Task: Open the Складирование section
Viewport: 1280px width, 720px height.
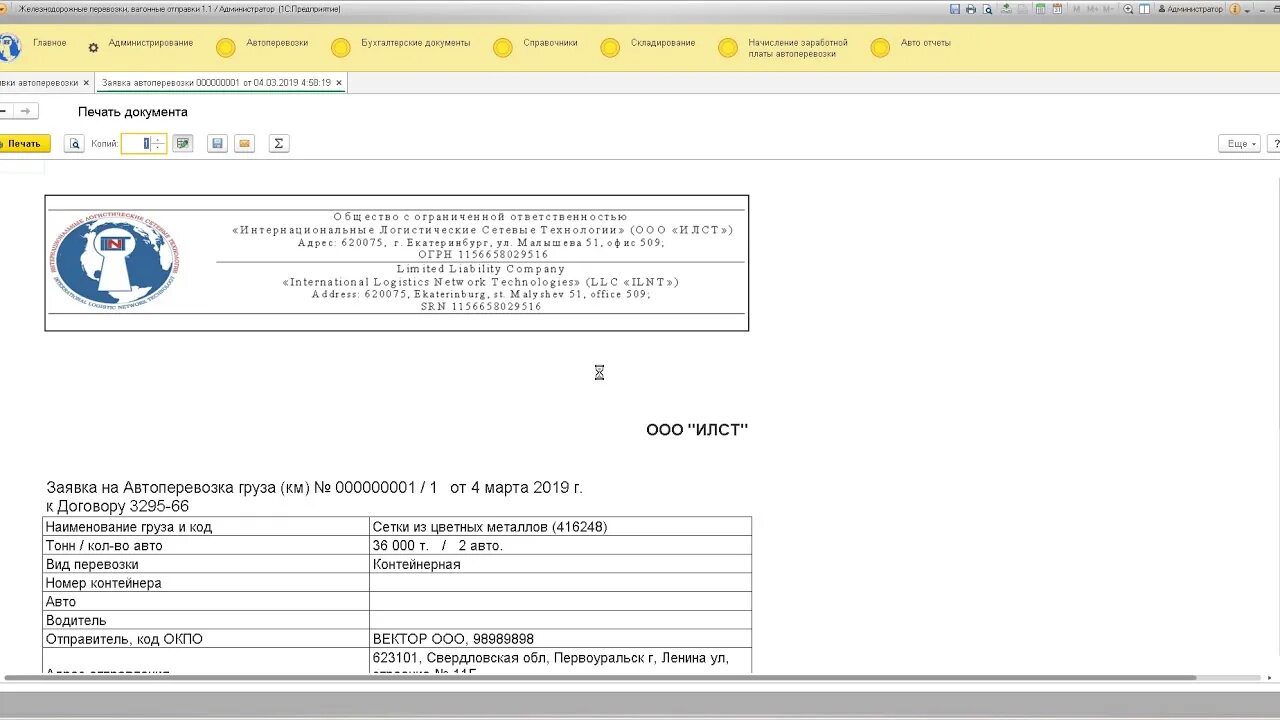Action: coord(663,43)
